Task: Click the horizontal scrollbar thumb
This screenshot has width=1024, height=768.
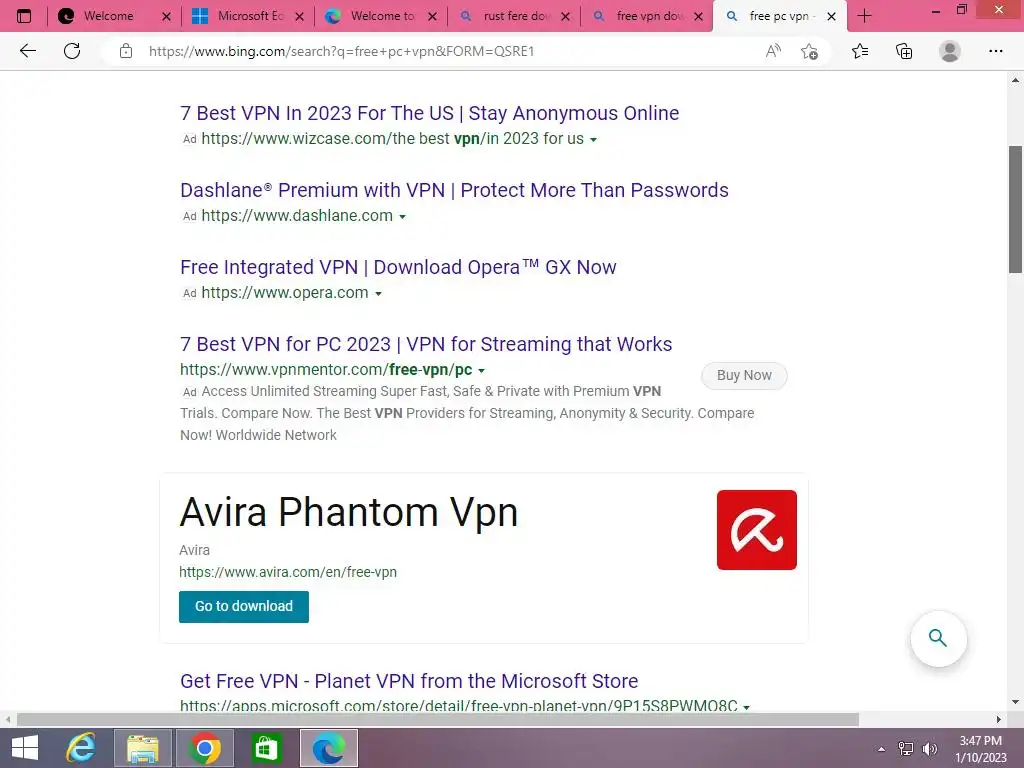Action: [438, 719]
